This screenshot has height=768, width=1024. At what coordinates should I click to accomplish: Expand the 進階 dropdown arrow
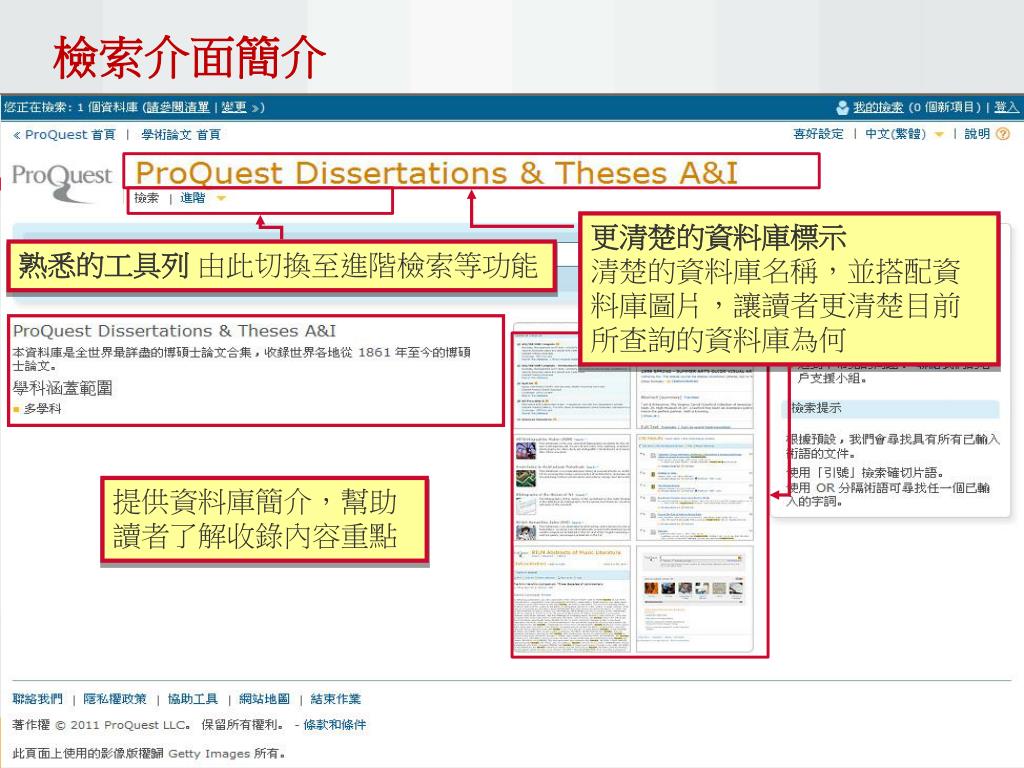pos(221,199)
